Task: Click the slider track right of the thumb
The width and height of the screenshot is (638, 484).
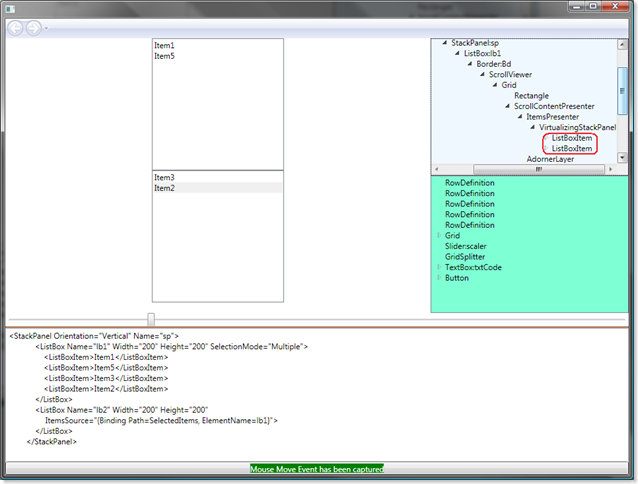Action: point(390,320)
